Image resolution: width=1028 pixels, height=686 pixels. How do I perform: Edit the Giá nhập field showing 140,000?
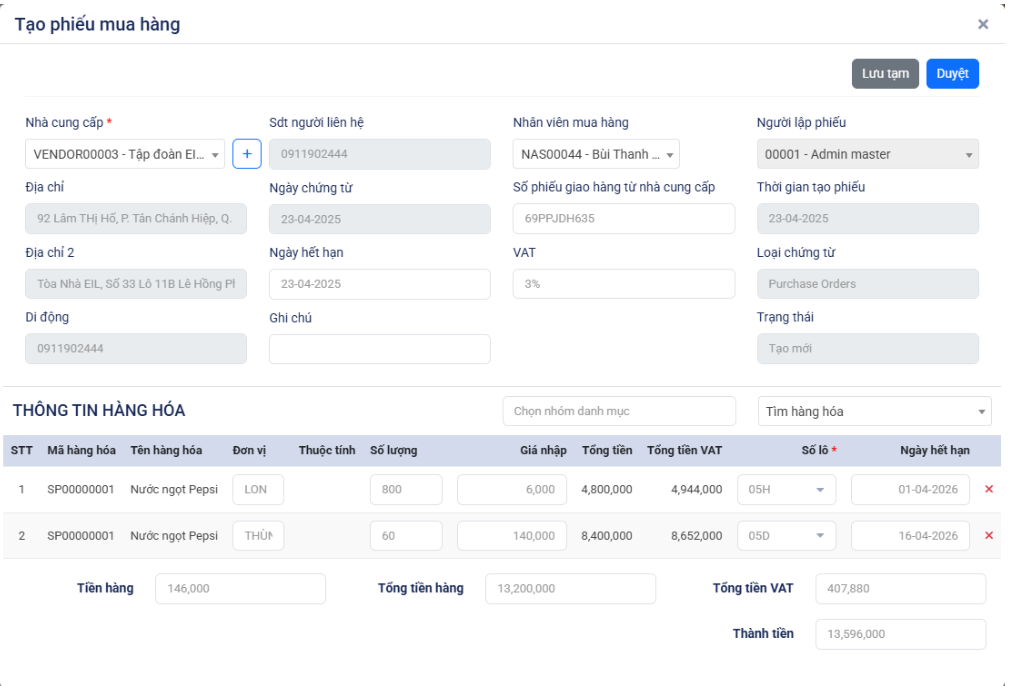(x=511, y=536)
